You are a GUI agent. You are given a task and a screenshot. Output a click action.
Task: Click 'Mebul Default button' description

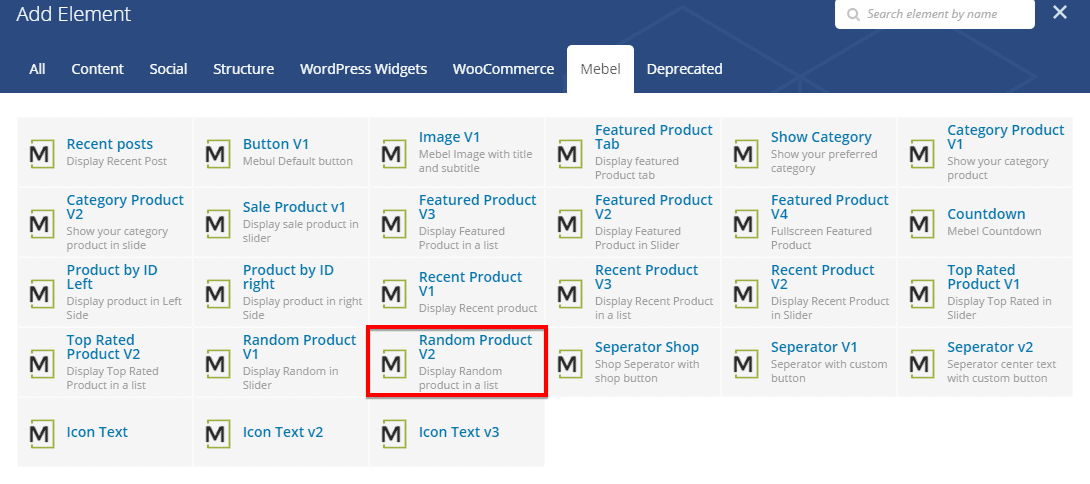click(298, 161)
